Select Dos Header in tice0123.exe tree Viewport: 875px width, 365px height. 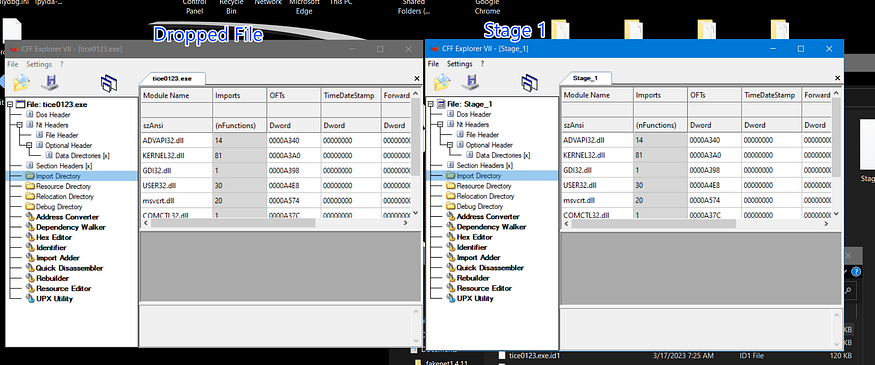coord(52,114)
